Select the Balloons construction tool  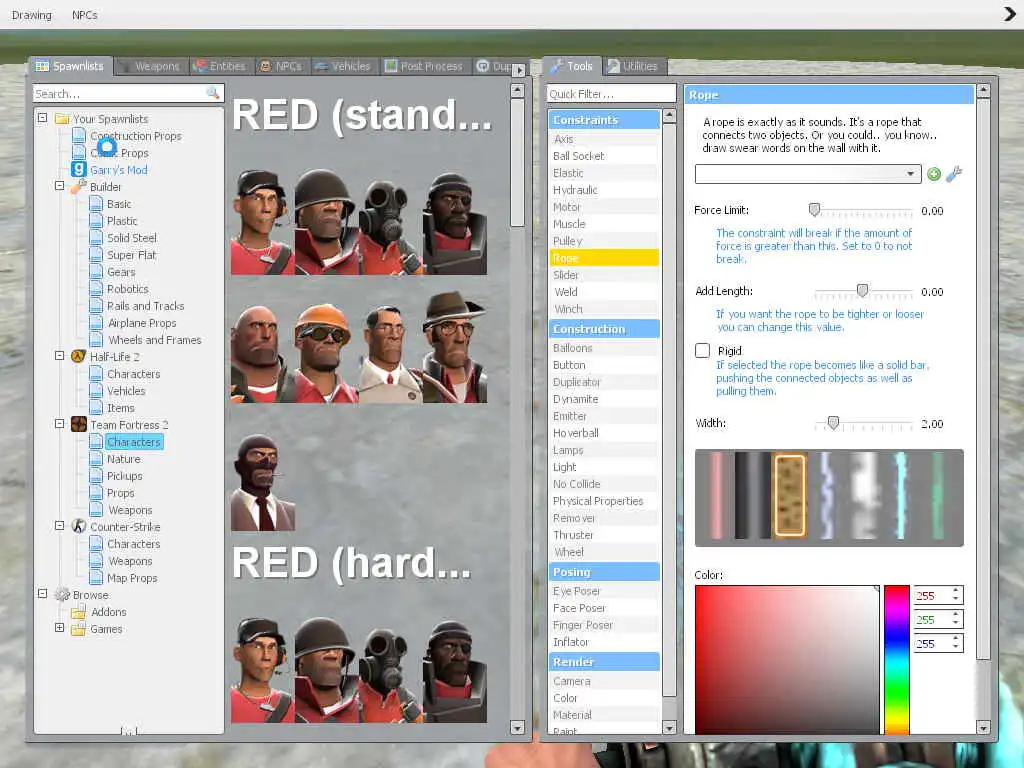pyautogui.click(x=604, y=348)
